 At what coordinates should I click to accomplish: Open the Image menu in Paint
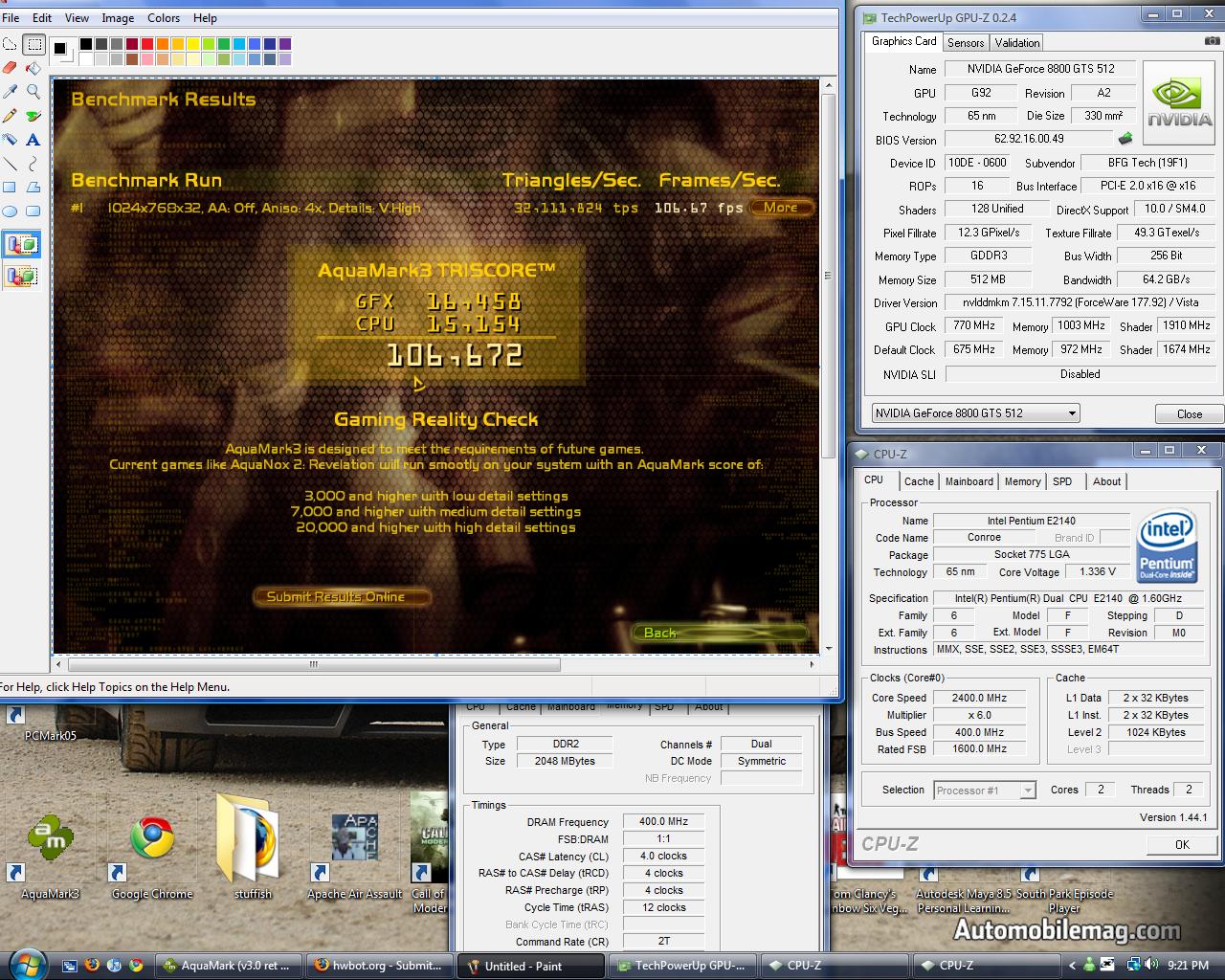point(118,18)
